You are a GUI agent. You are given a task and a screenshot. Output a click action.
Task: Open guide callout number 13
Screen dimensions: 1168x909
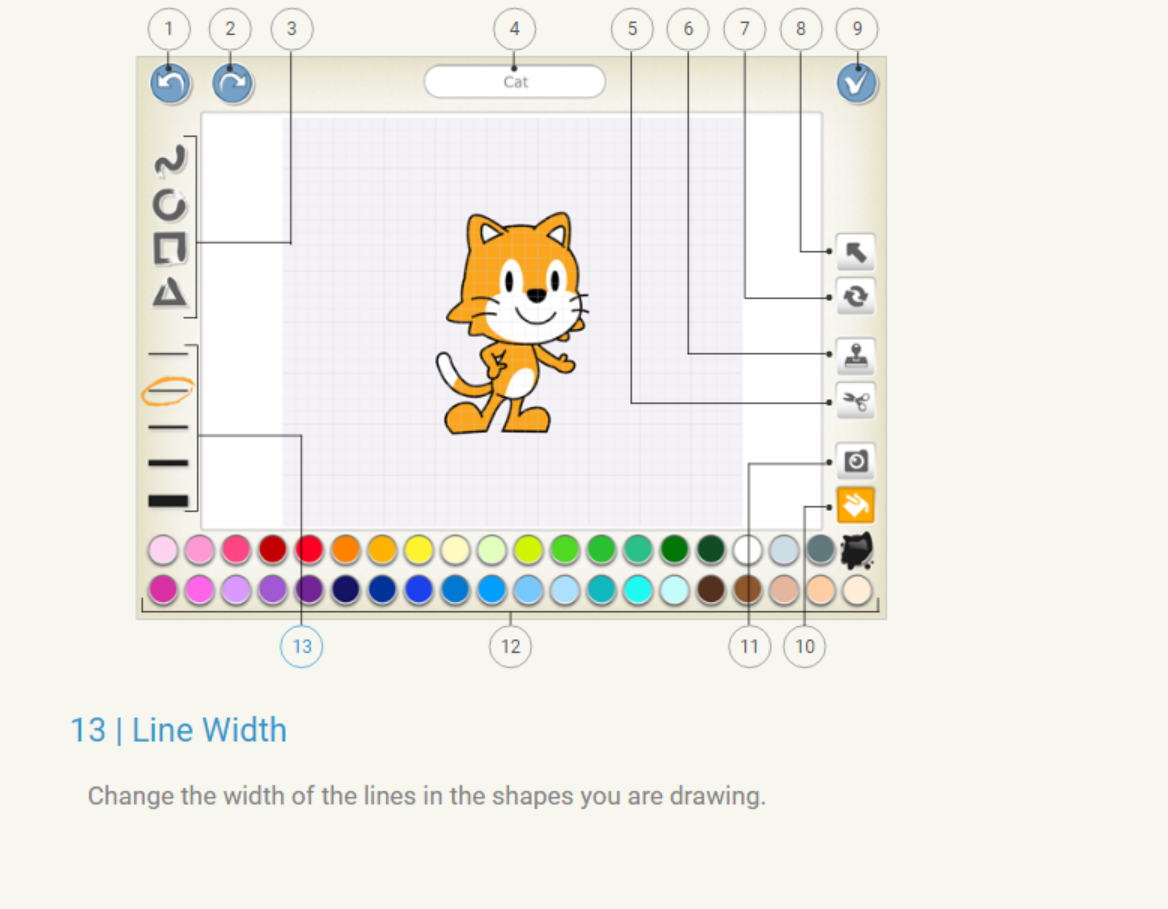(x=302, y=646)
